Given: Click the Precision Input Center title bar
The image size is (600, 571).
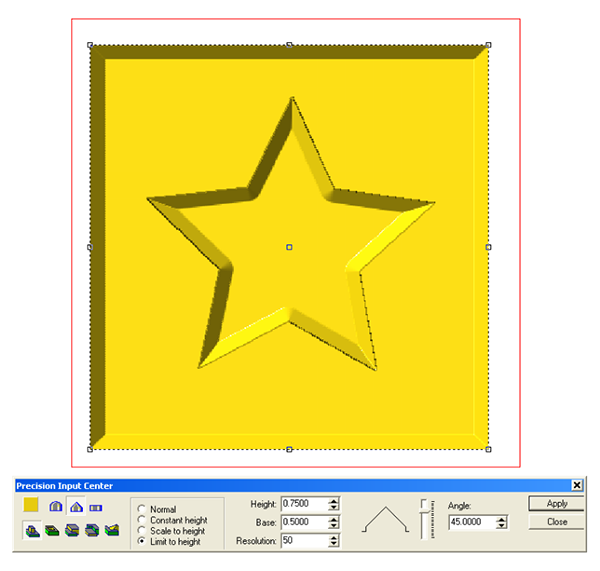Looking at the screenshot, I should [x=293, y=485].
